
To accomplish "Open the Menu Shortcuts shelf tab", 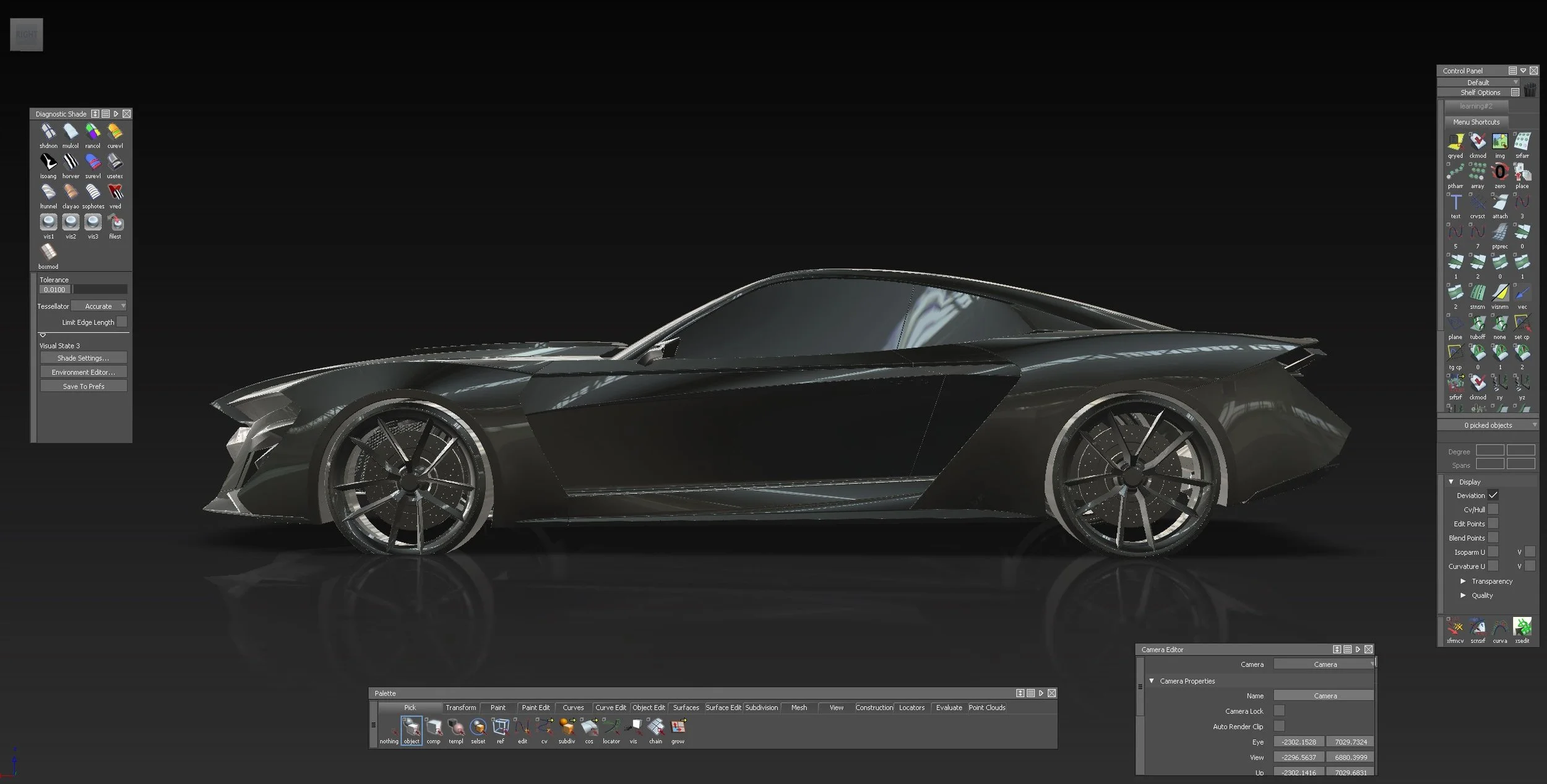I will (x=1476, y=122).
